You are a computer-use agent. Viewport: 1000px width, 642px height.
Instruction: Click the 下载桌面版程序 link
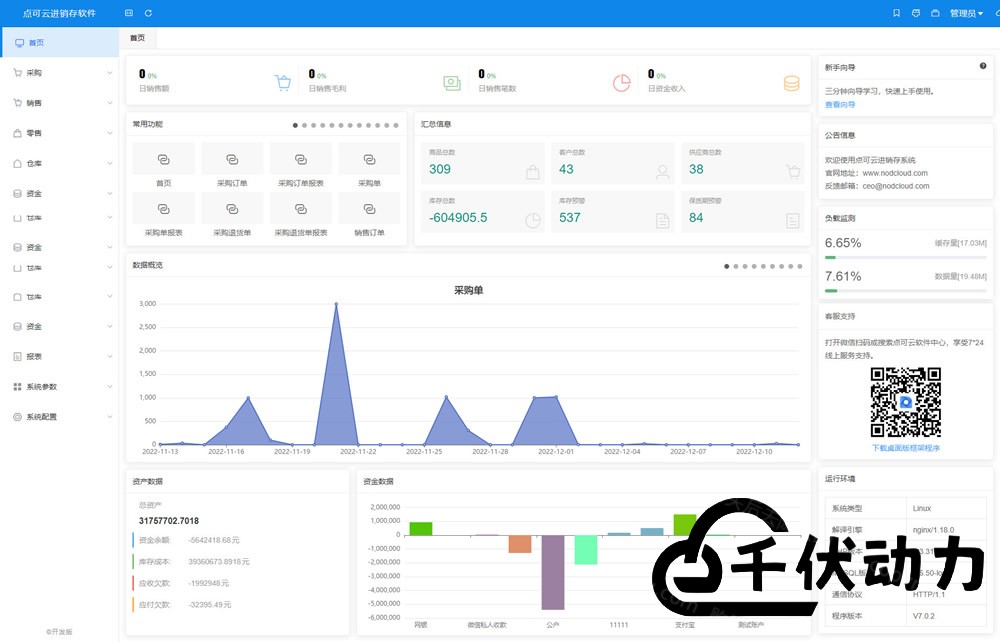[906, 448]
